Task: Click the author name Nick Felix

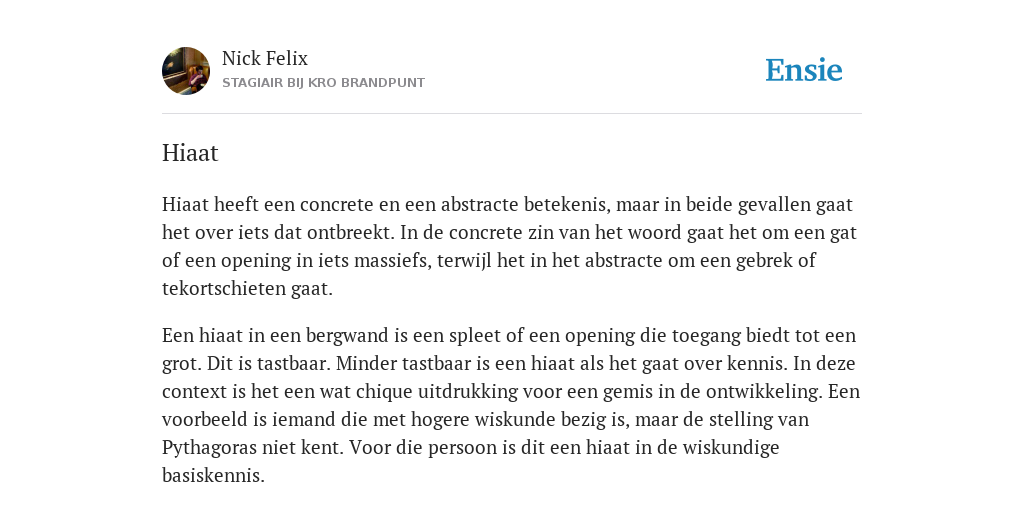Action: tap(264, 58)
